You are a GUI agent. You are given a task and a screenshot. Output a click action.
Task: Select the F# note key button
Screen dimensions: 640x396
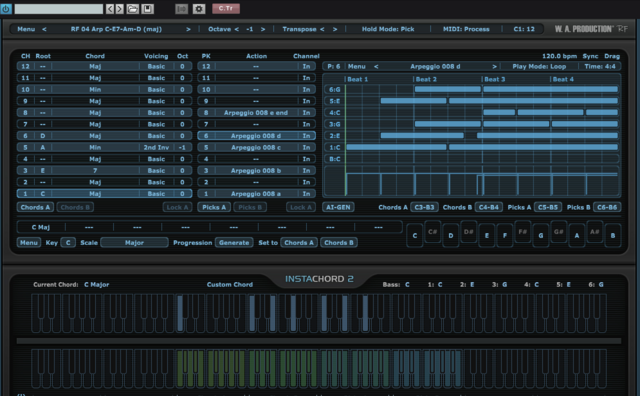522,231
